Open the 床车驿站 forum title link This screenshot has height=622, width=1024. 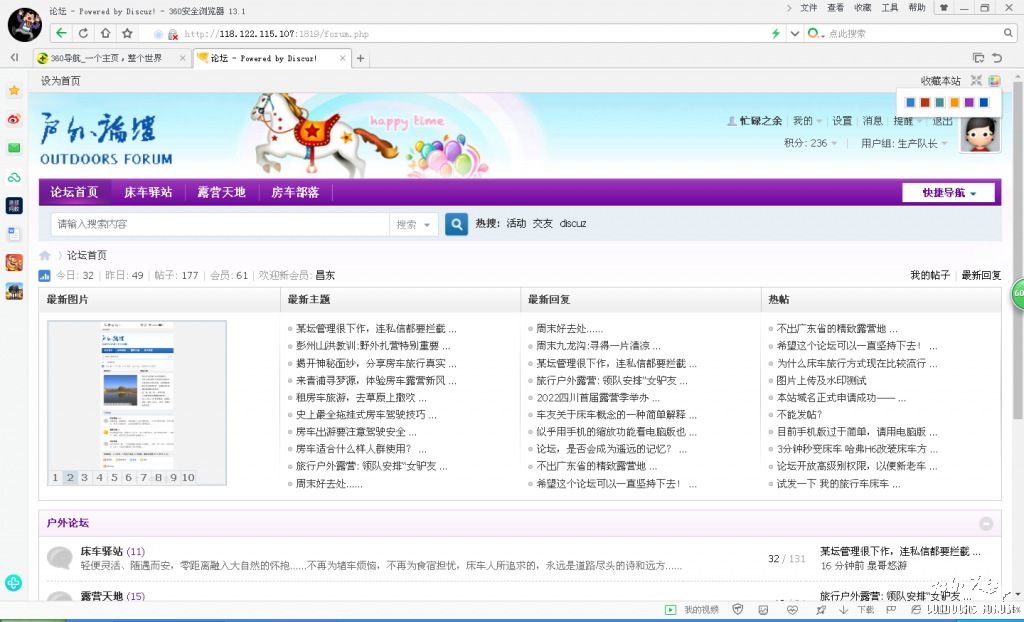[101, 551]
